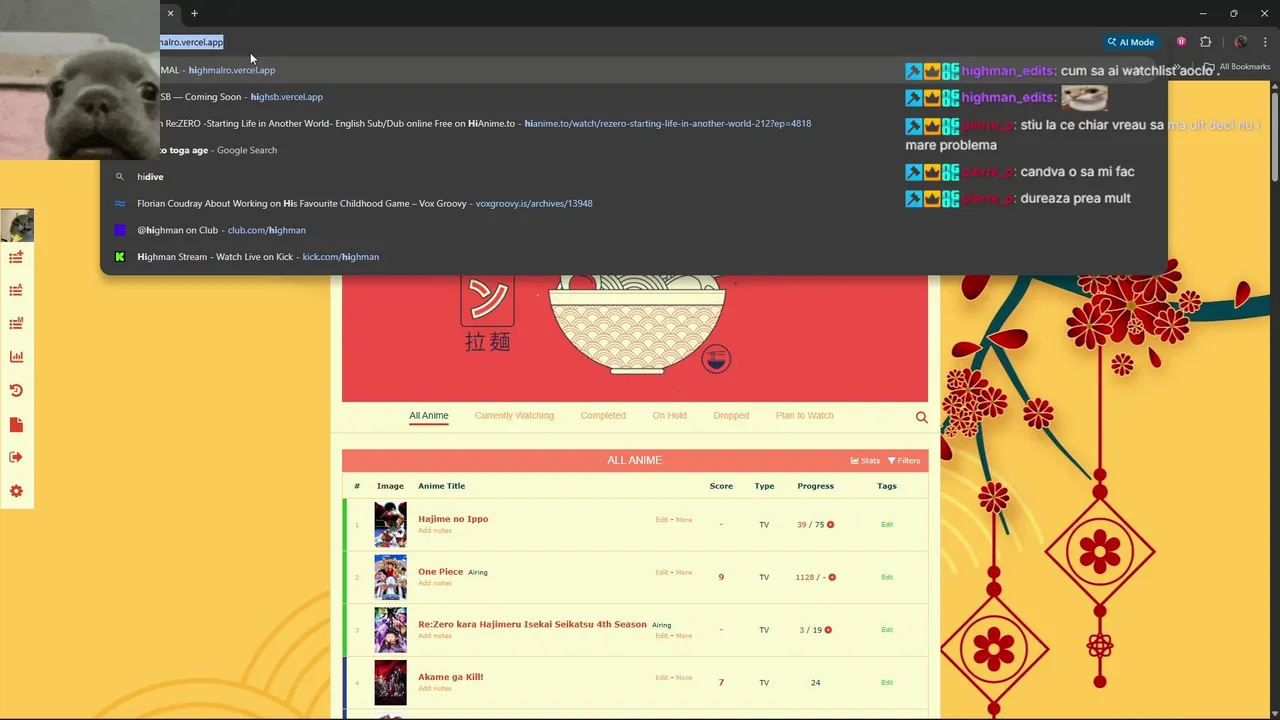Select the Florian Coudray Vox Groovy suggestion
The height and width of the screenshot is (720, 1280).
634,204
